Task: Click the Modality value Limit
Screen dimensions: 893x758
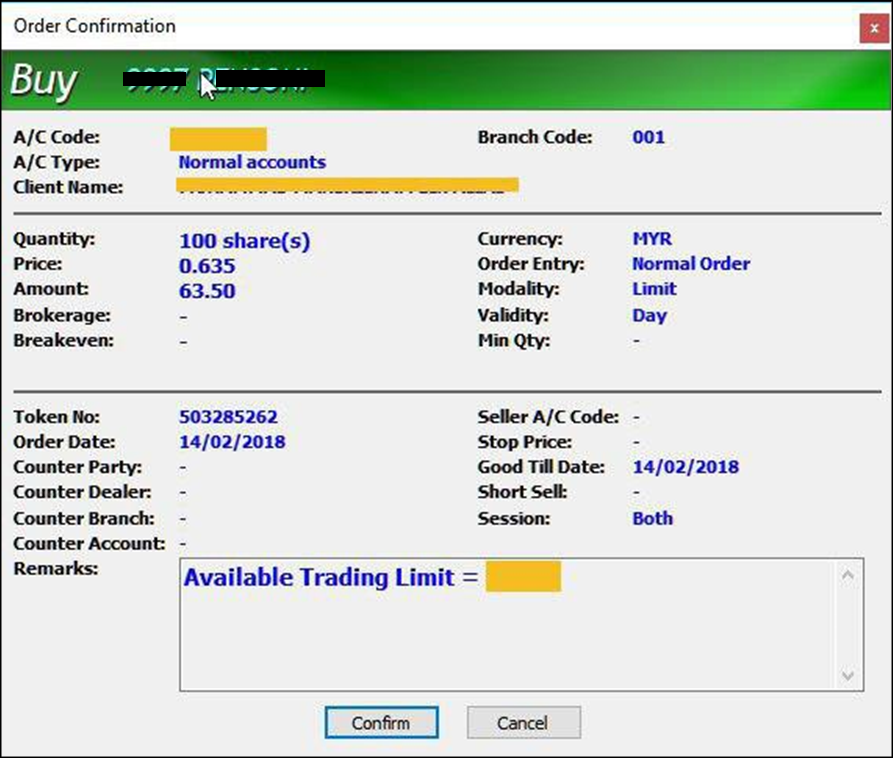Action: [654, 289]
